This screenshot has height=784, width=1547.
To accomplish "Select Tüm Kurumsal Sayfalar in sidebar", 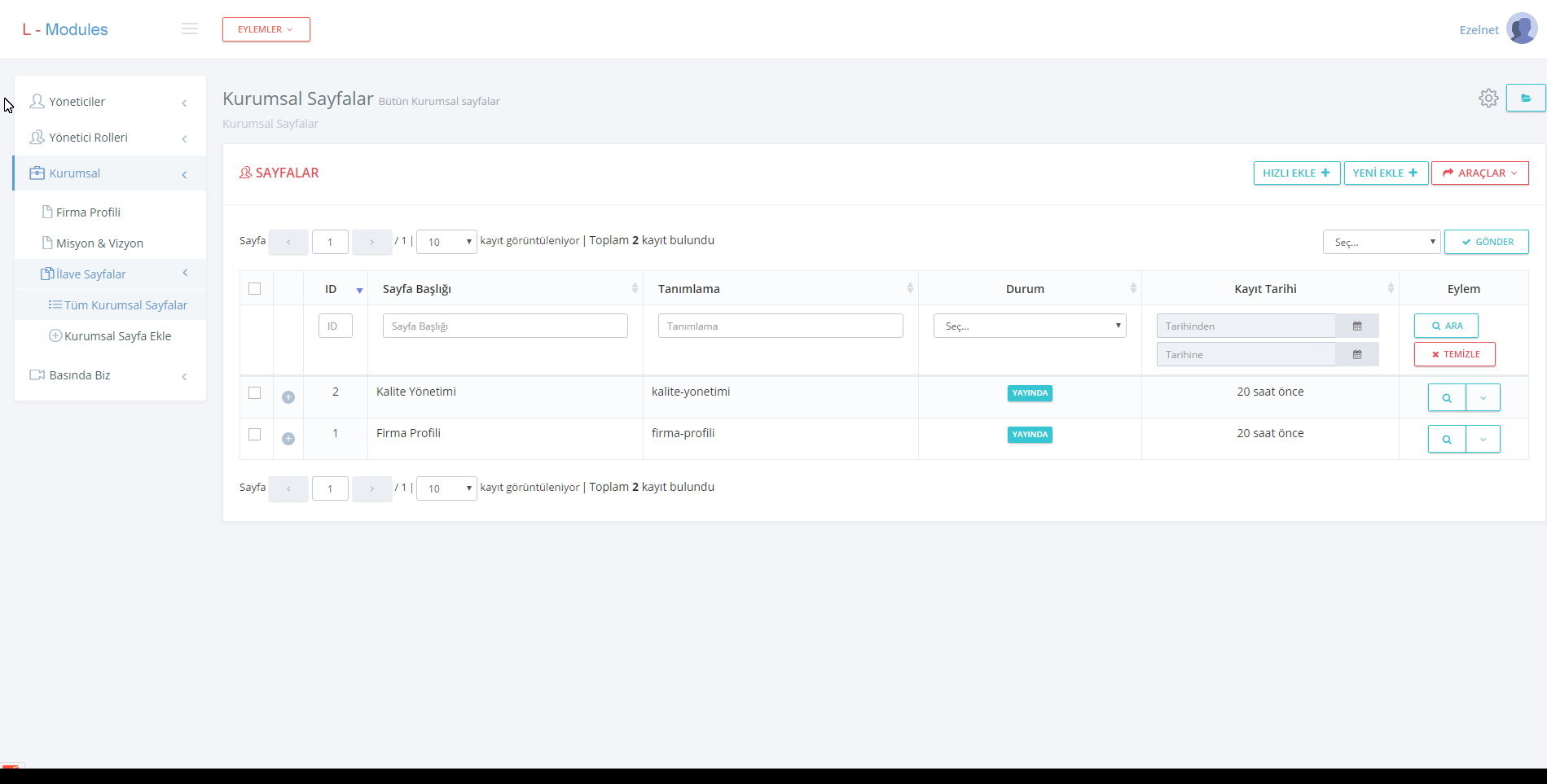I will point(110,305).
